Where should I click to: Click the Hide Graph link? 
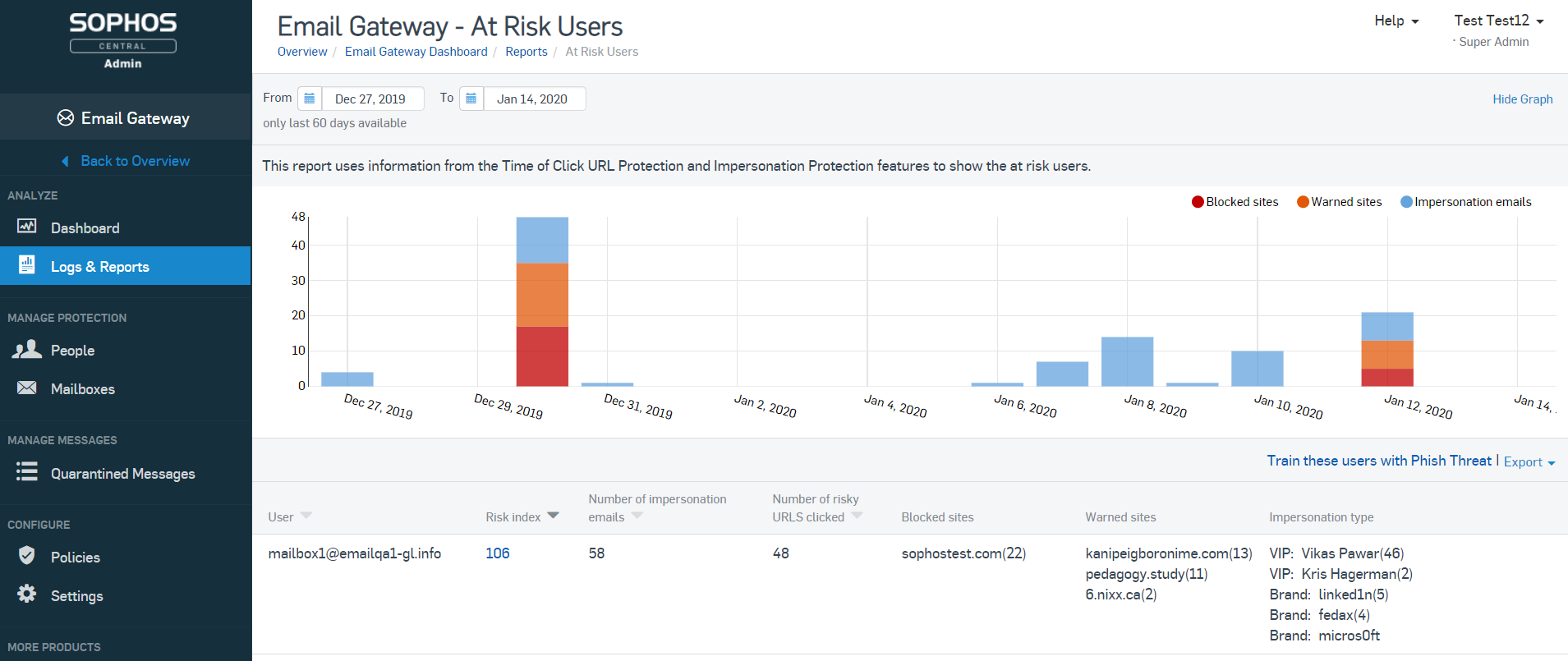[x=1522, y=99]
